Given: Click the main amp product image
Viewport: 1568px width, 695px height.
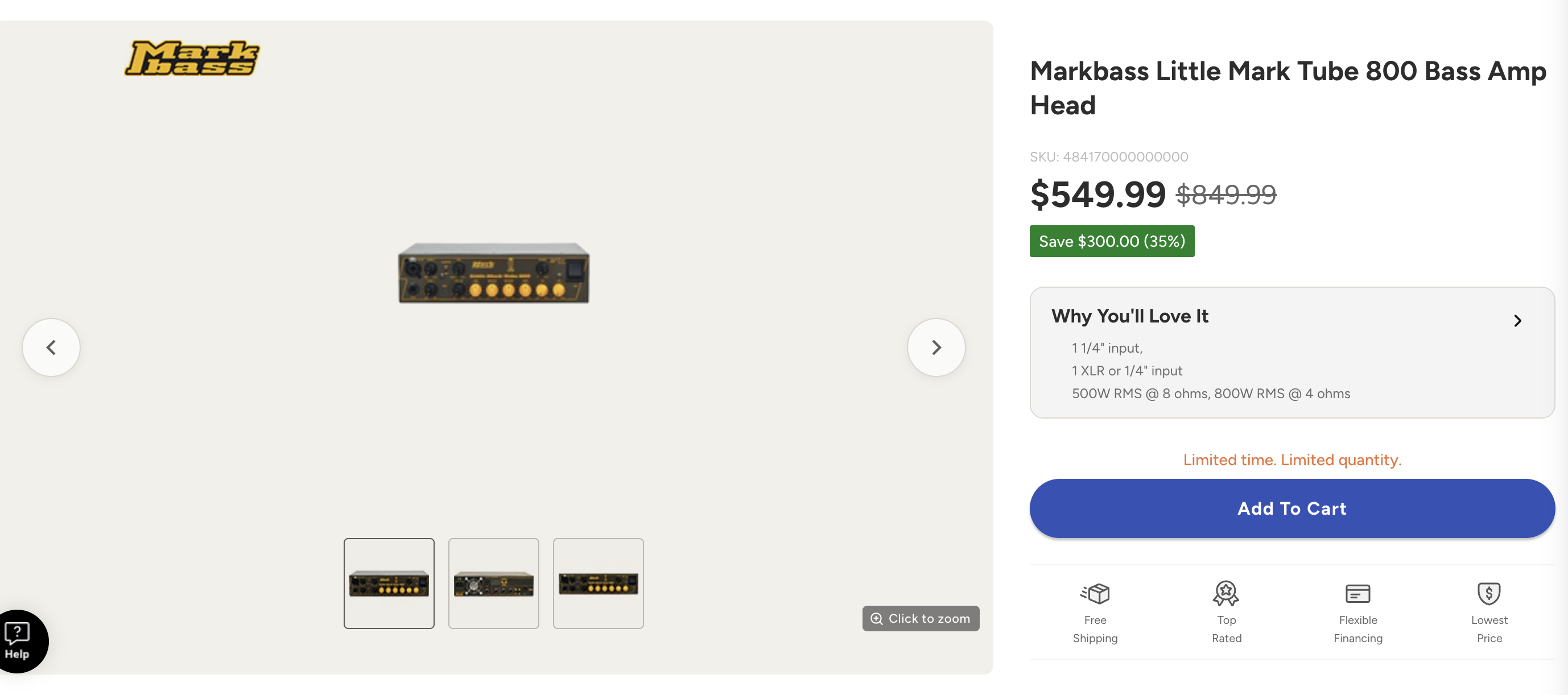Looking at the screenshot, I should (494, 272).
